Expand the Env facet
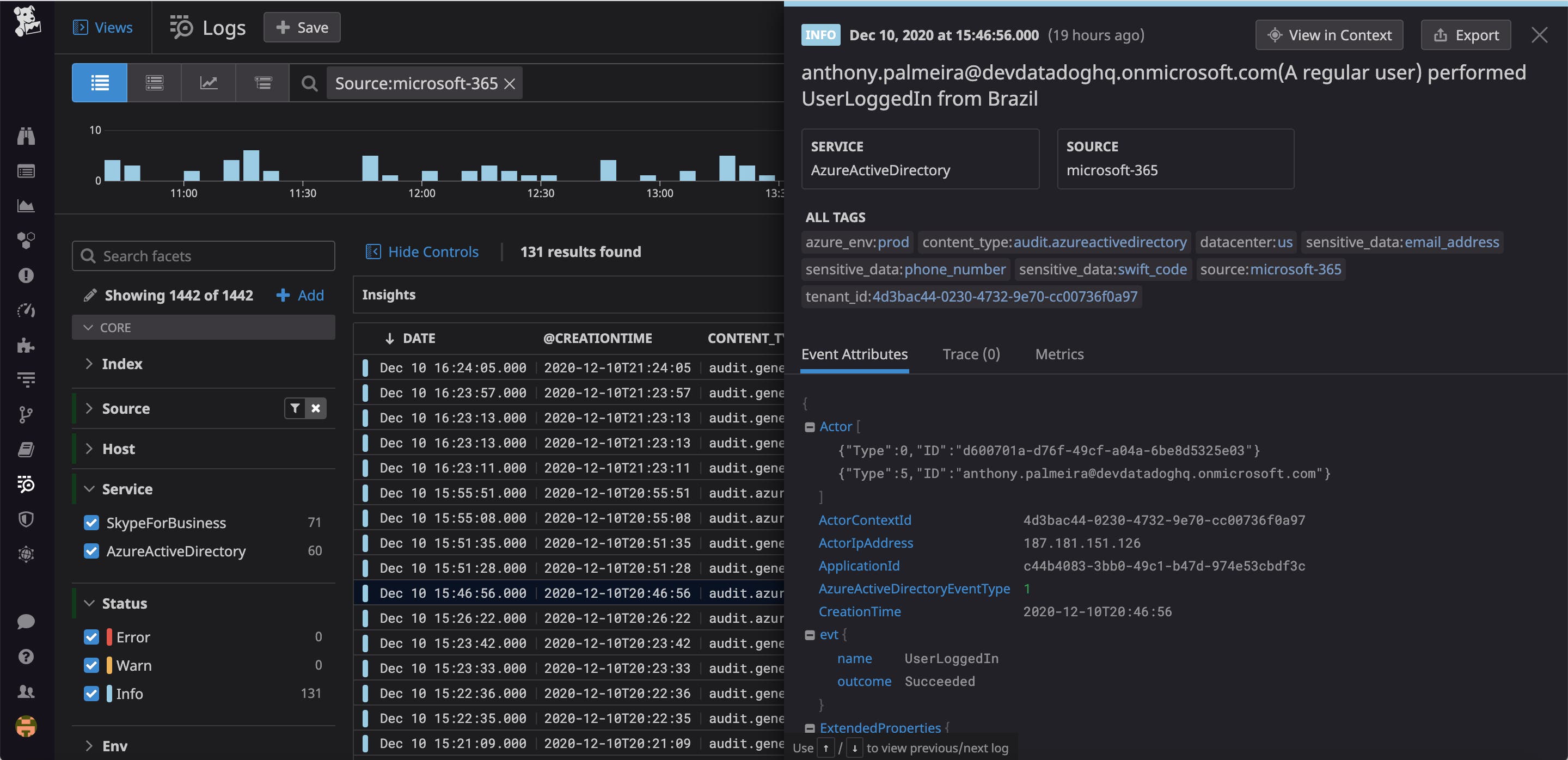The width and height of the screenshot is (1568, 760). coord(89,745)
